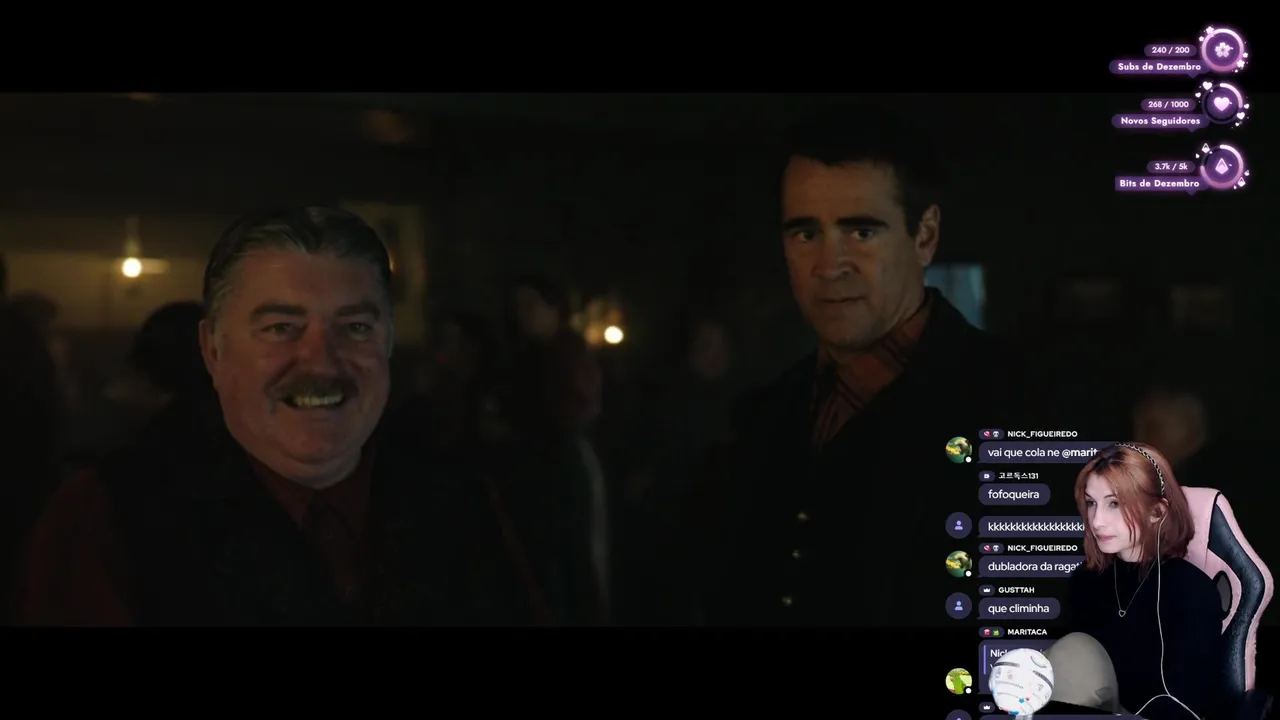The image size is (1280, 720).
Task: Click the bits gem icon for Bits de Dezembro
Action: pos(1222,166)
